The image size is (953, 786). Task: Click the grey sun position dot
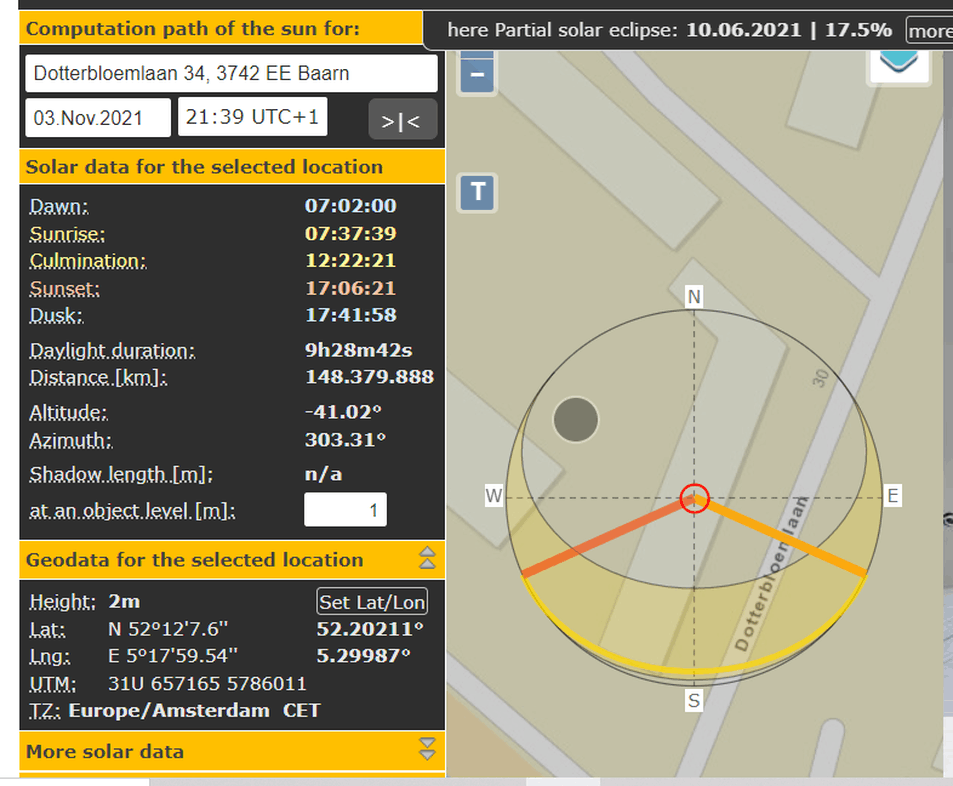[576, 419]
